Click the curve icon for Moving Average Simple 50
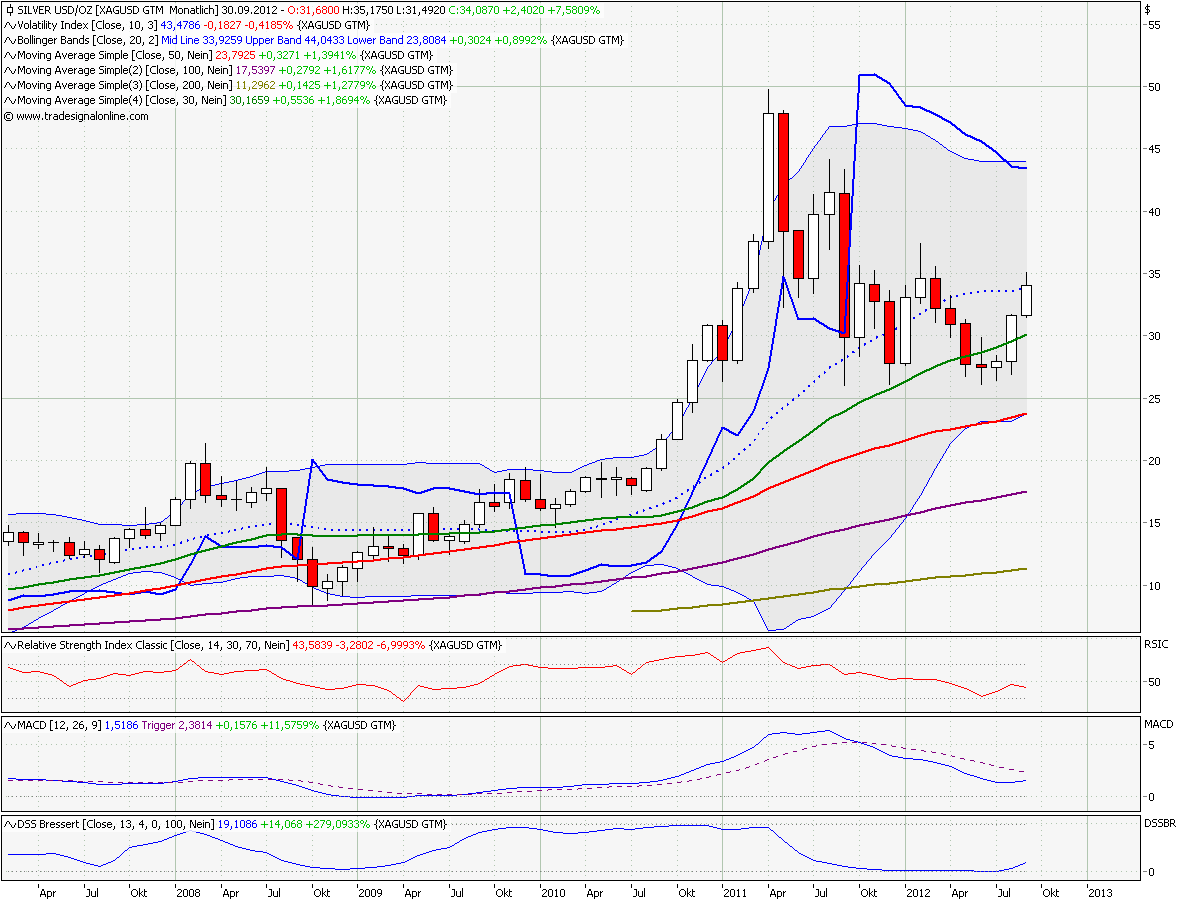1200x900 pixels. click(9, 57)
